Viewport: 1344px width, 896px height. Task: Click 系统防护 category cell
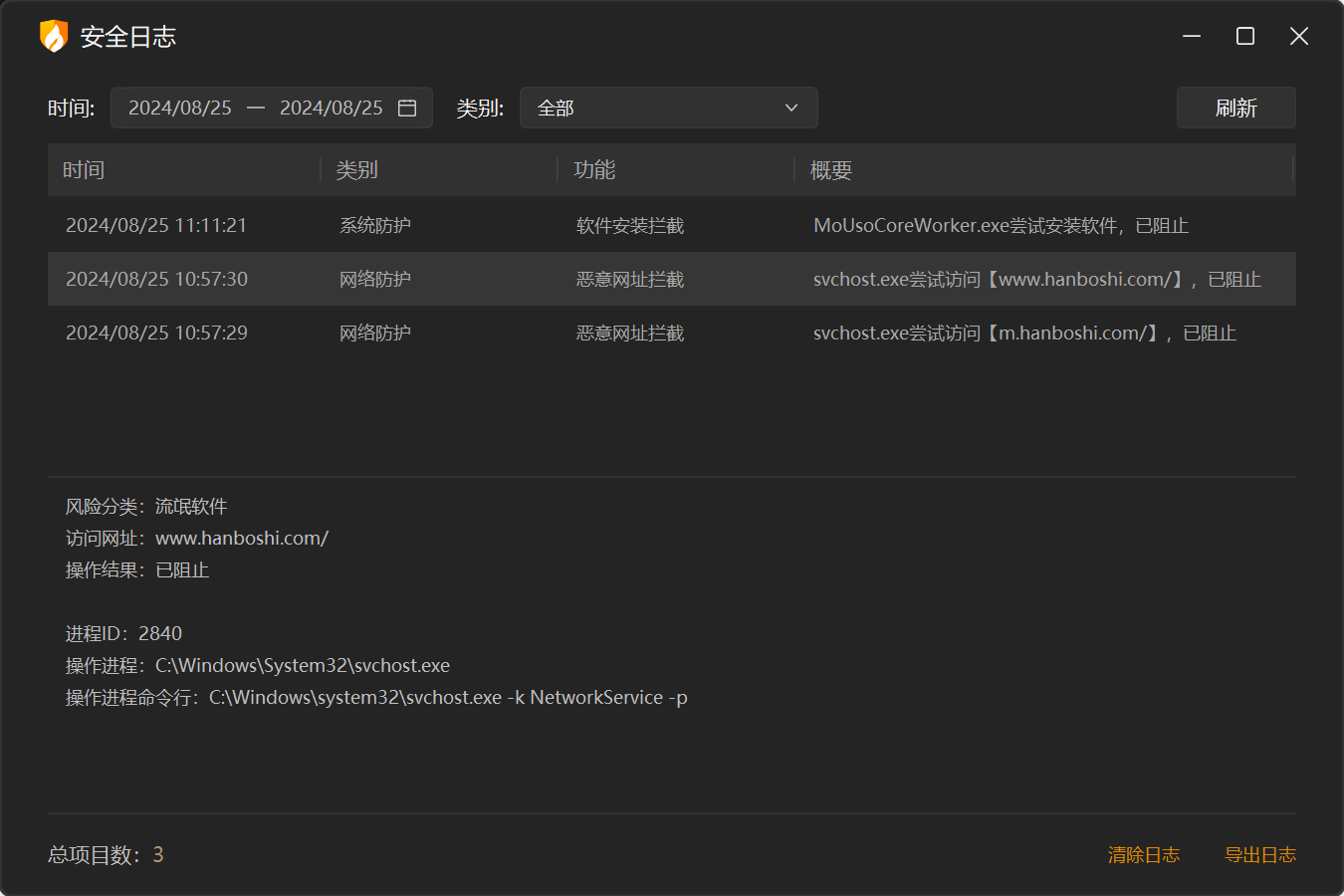[375, 225]
